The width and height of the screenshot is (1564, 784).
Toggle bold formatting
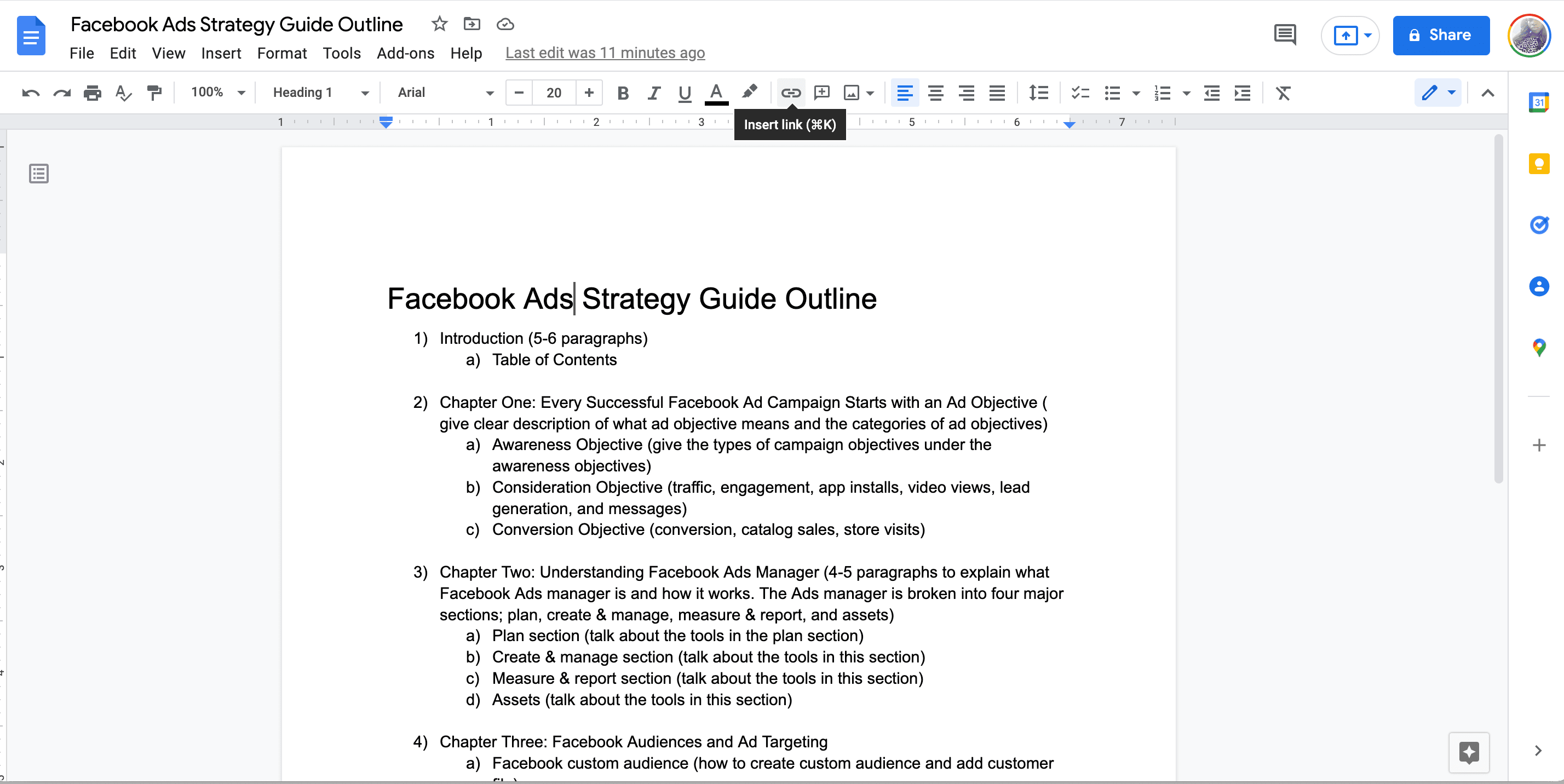click(623, 93)
